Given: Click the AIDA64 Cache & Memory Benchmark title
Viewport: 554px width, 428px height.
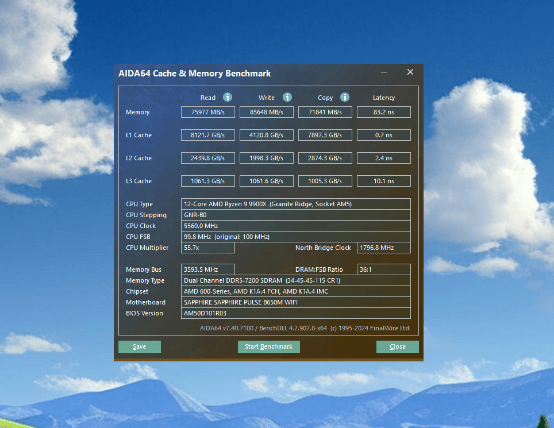Looking at the screenshot, I should tap(195, 74).
